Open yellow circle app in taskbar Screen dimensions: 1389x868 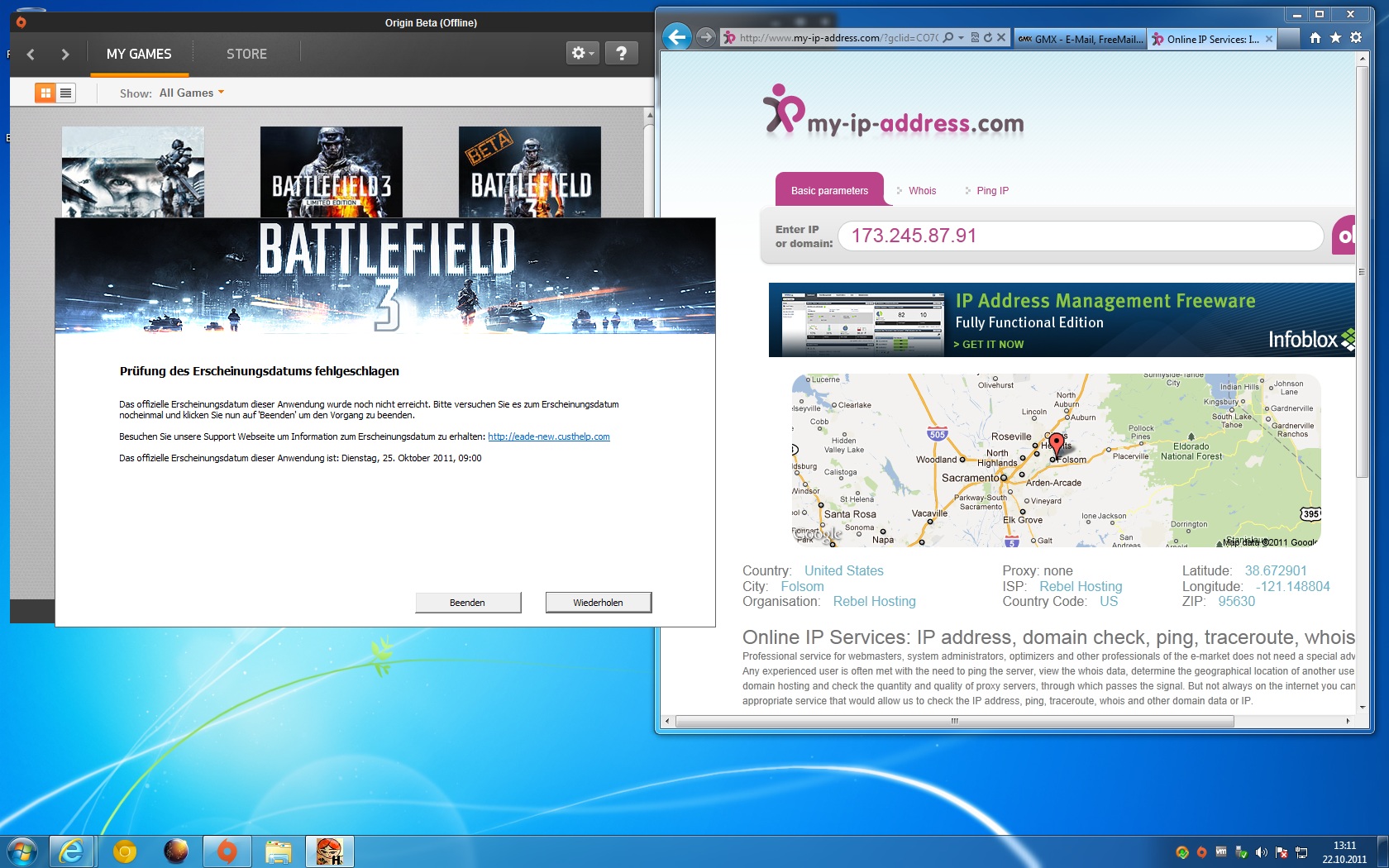point(125,851)
